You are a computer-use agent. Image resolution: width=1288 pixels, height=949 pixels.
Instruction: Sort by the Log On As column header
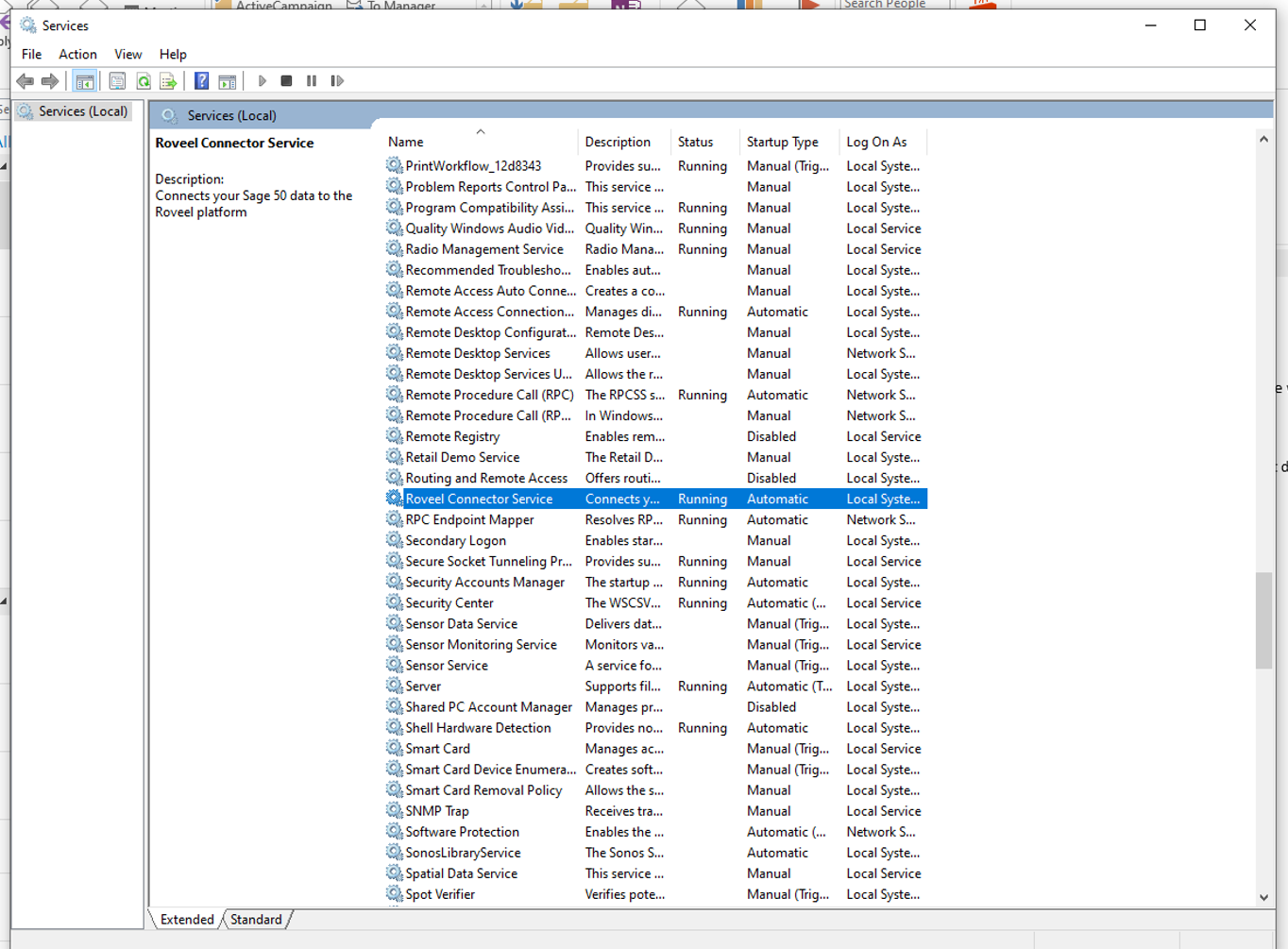(882, 142)
